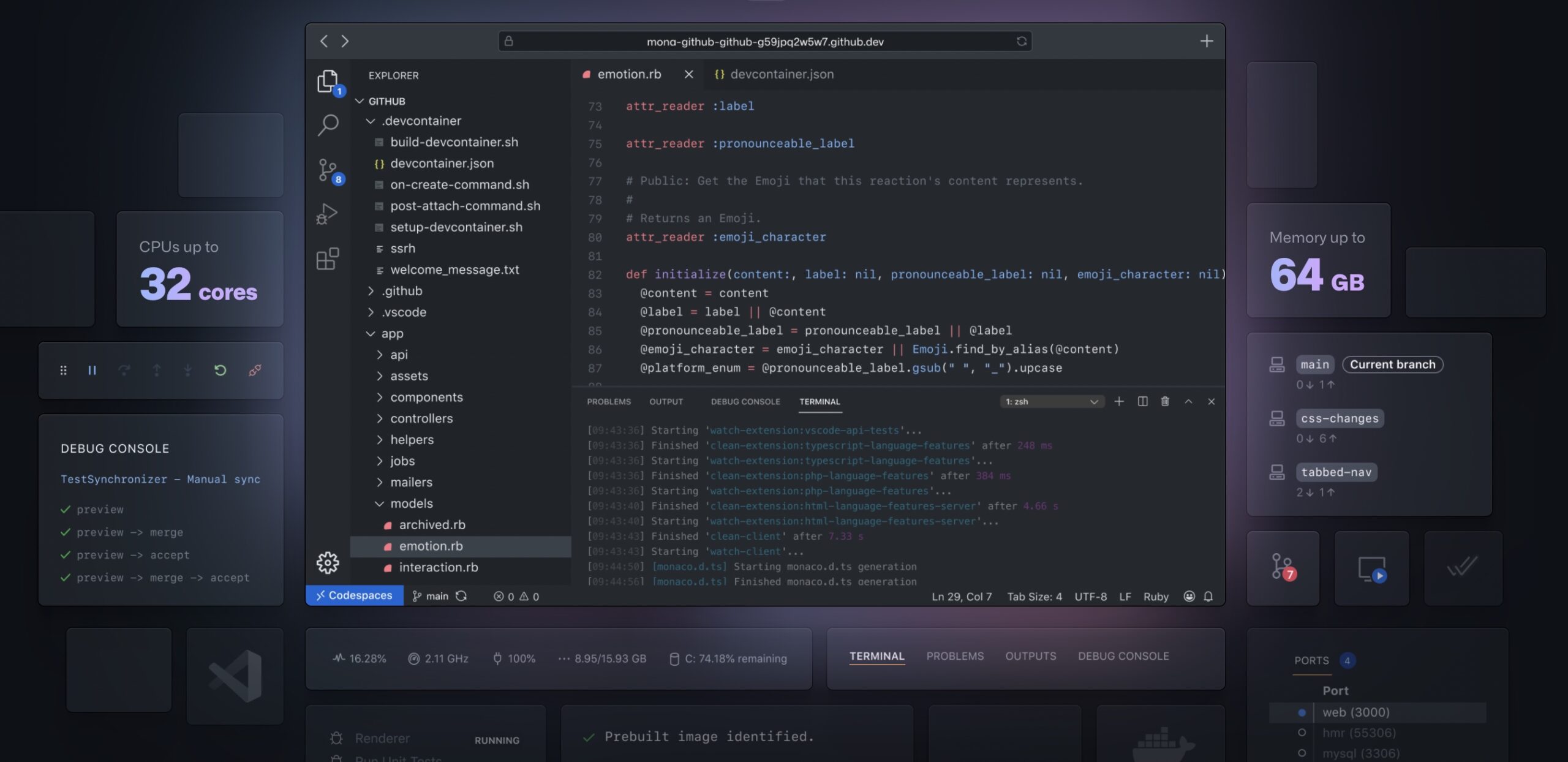Select the web (3000) port radio

pos(1302,712)
